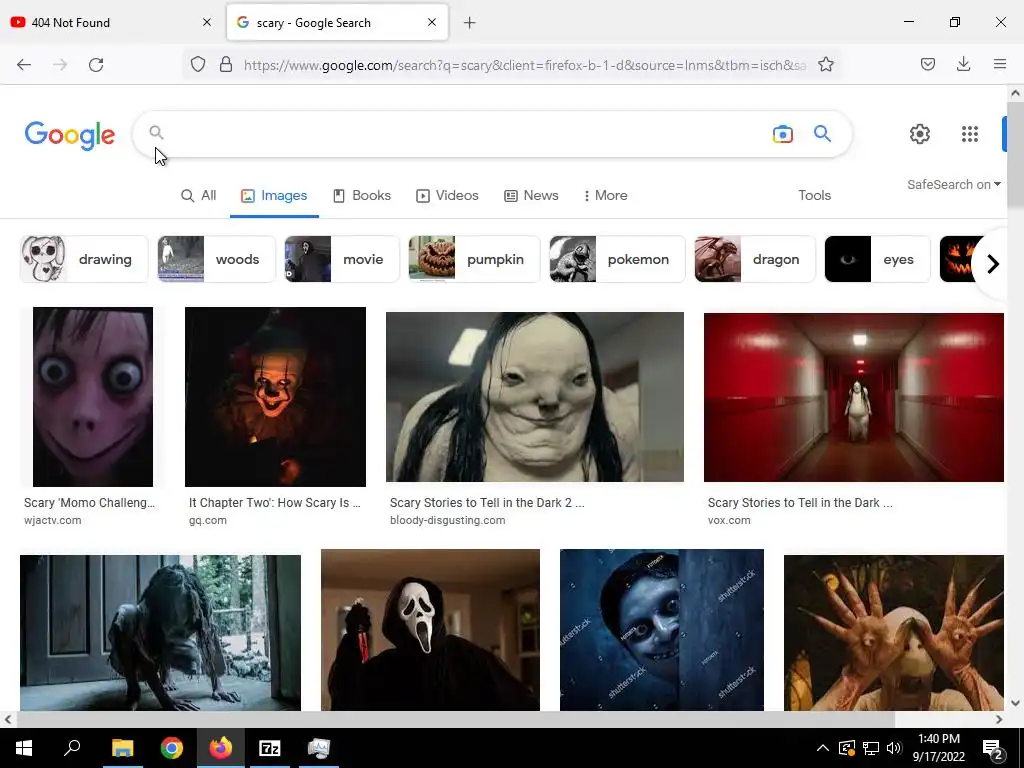Open the volume speaker tray icon
The image size is (1024, 768).
coord(894,748)
